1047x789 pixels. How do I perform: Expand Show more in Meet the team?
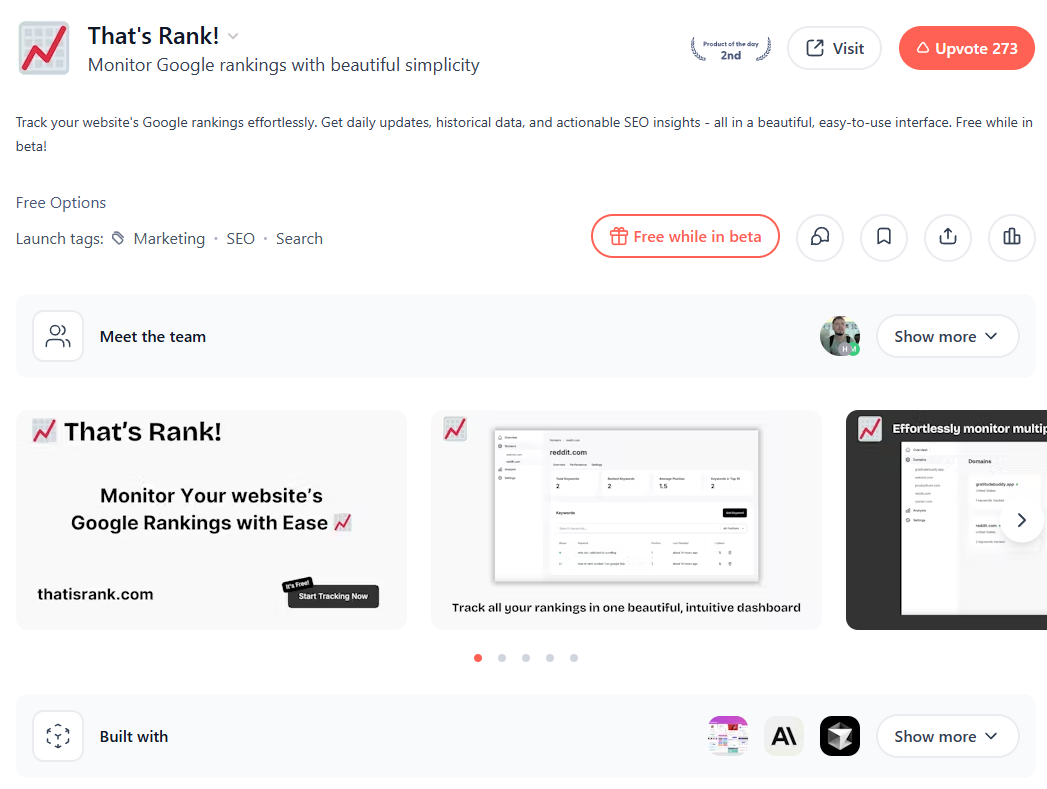947,336
